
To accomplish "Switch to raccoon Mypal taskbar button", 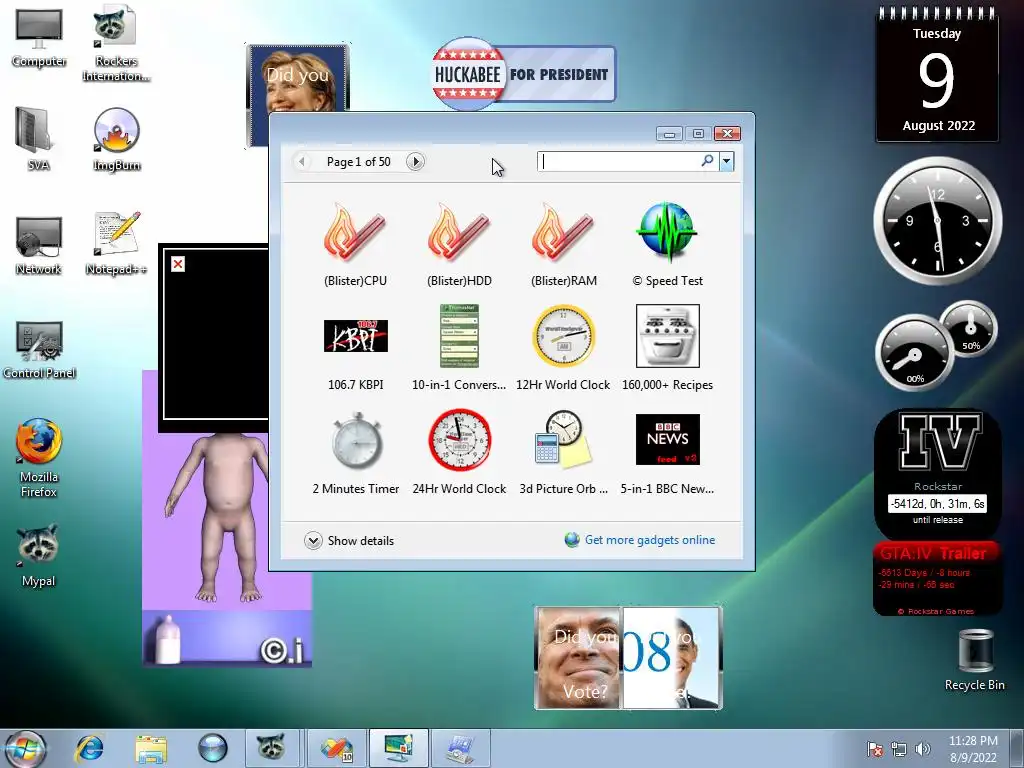I will (x=272, y=748).
